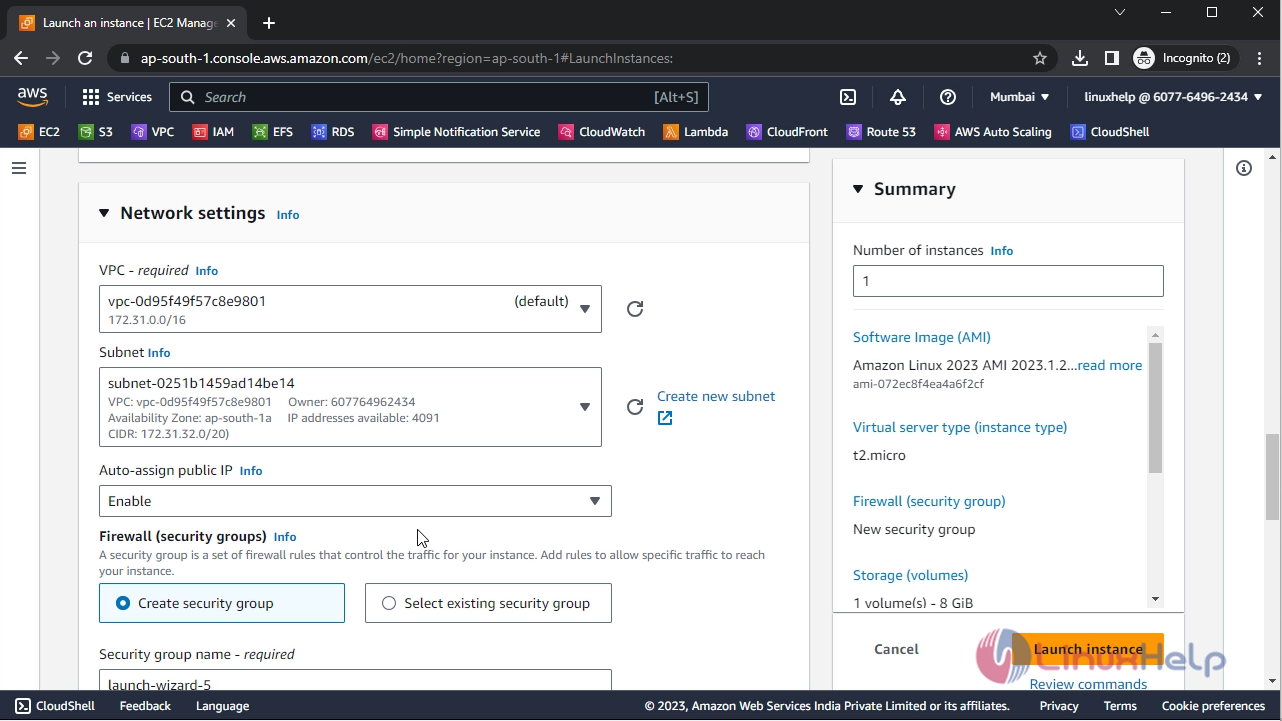
Task: Toggle browser side panel icon
Action: [x=1111, y=58]
